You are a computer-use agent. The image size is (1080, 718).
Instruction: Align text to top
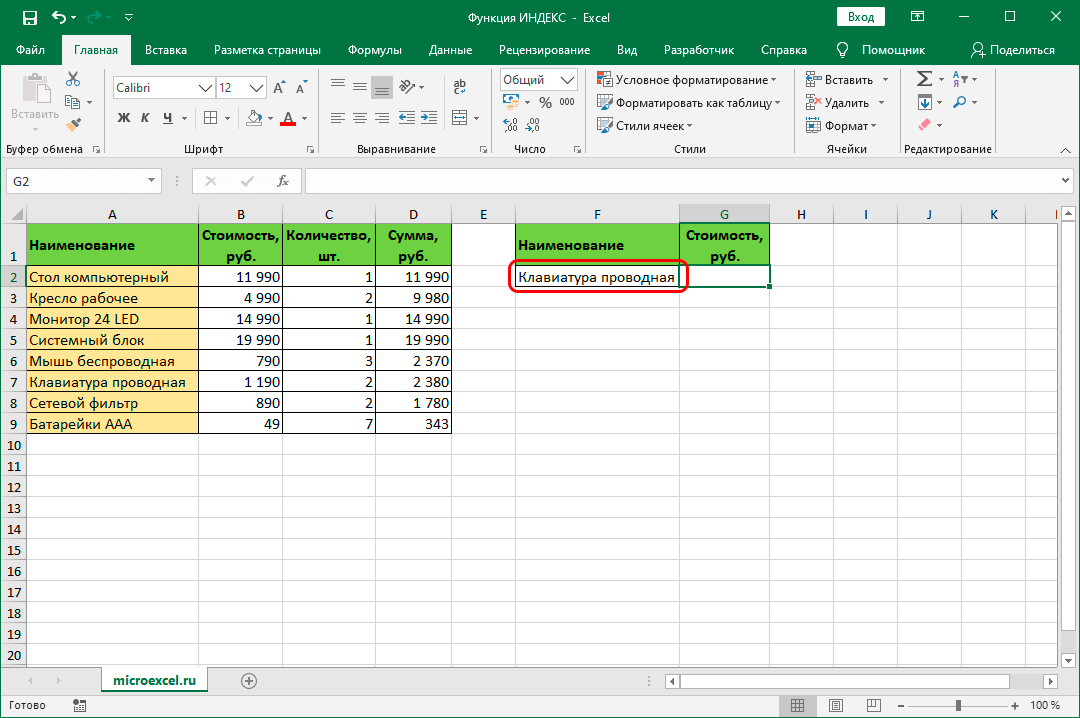point(338,86)
